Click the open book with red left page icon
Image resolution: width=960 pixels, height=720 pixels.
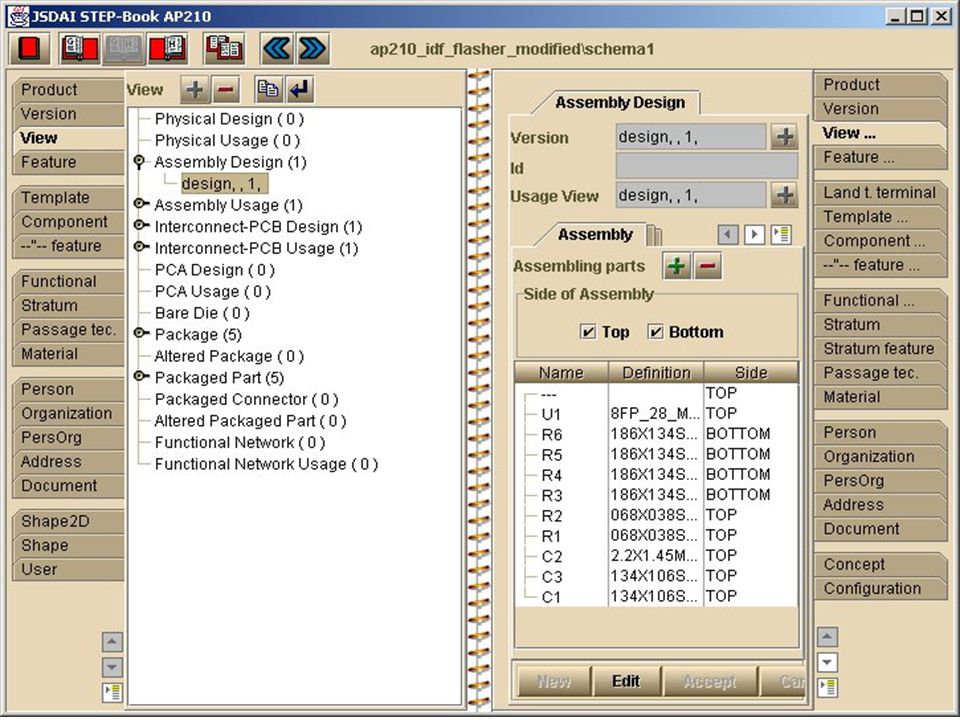(167, 48)
